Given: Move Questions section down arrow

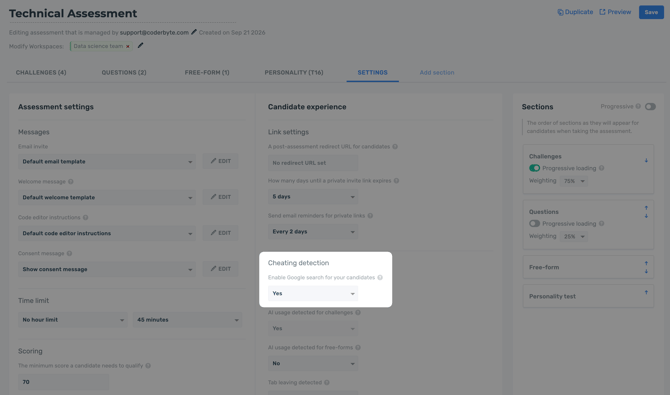Looking at the screenshot, I should 646,216.
